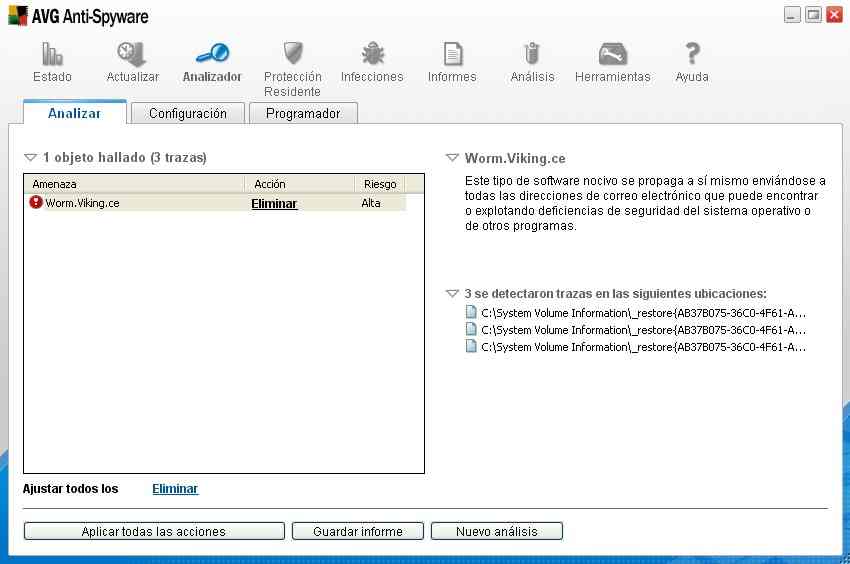The image size is (850, 564).
Task: Switch to the Configuración tab
Action: coord(188,113)
